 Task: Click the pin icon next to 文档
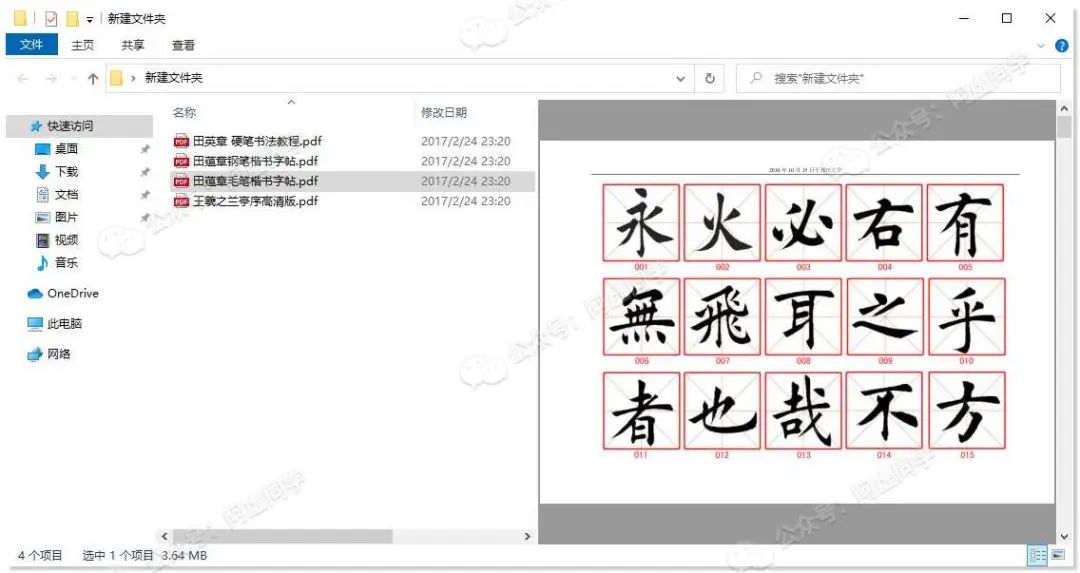pyautogui.click(x=145, y=195)
